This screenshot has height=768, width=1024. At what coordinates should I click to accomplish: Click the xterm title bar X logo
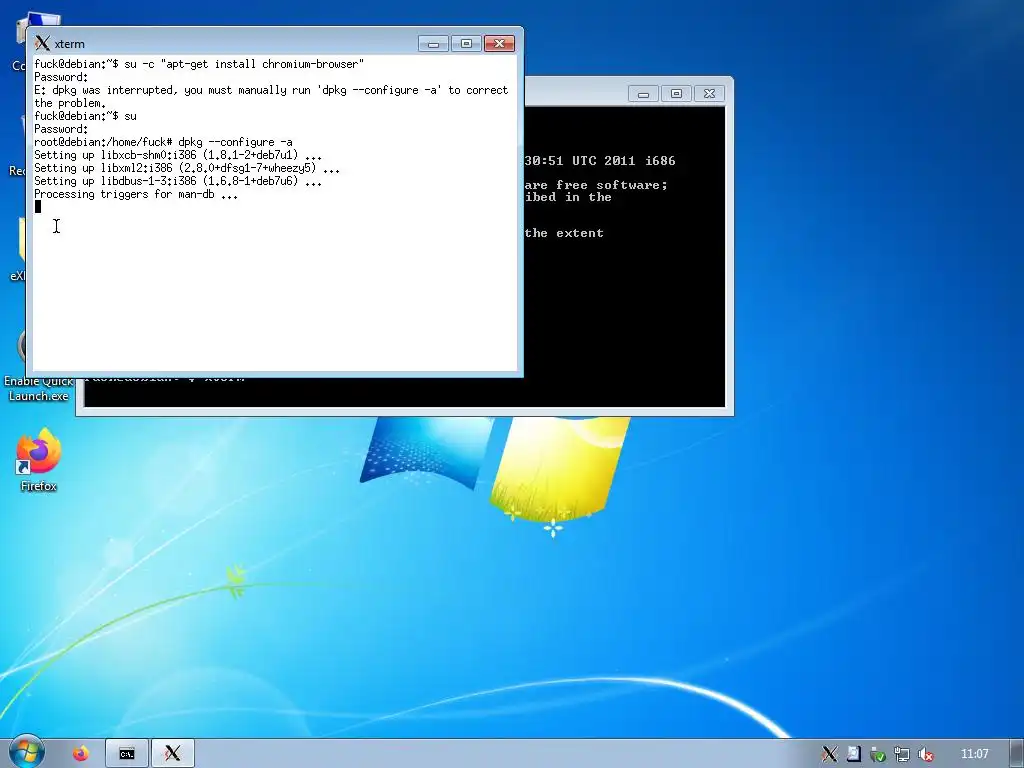(42, 43)
